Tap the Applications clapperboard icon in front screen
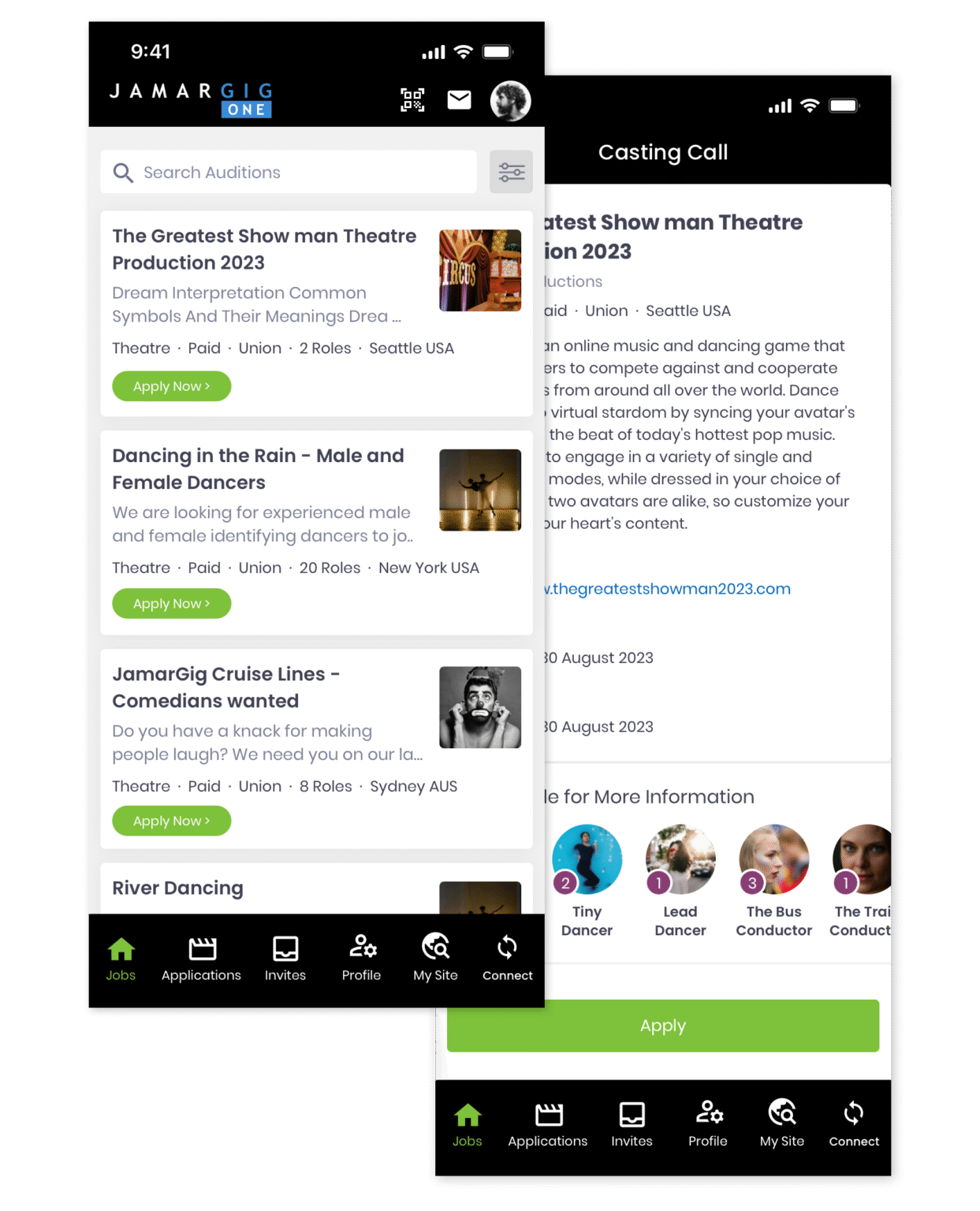The height and width of the screenshot is (1211, 980). point(202,948)
